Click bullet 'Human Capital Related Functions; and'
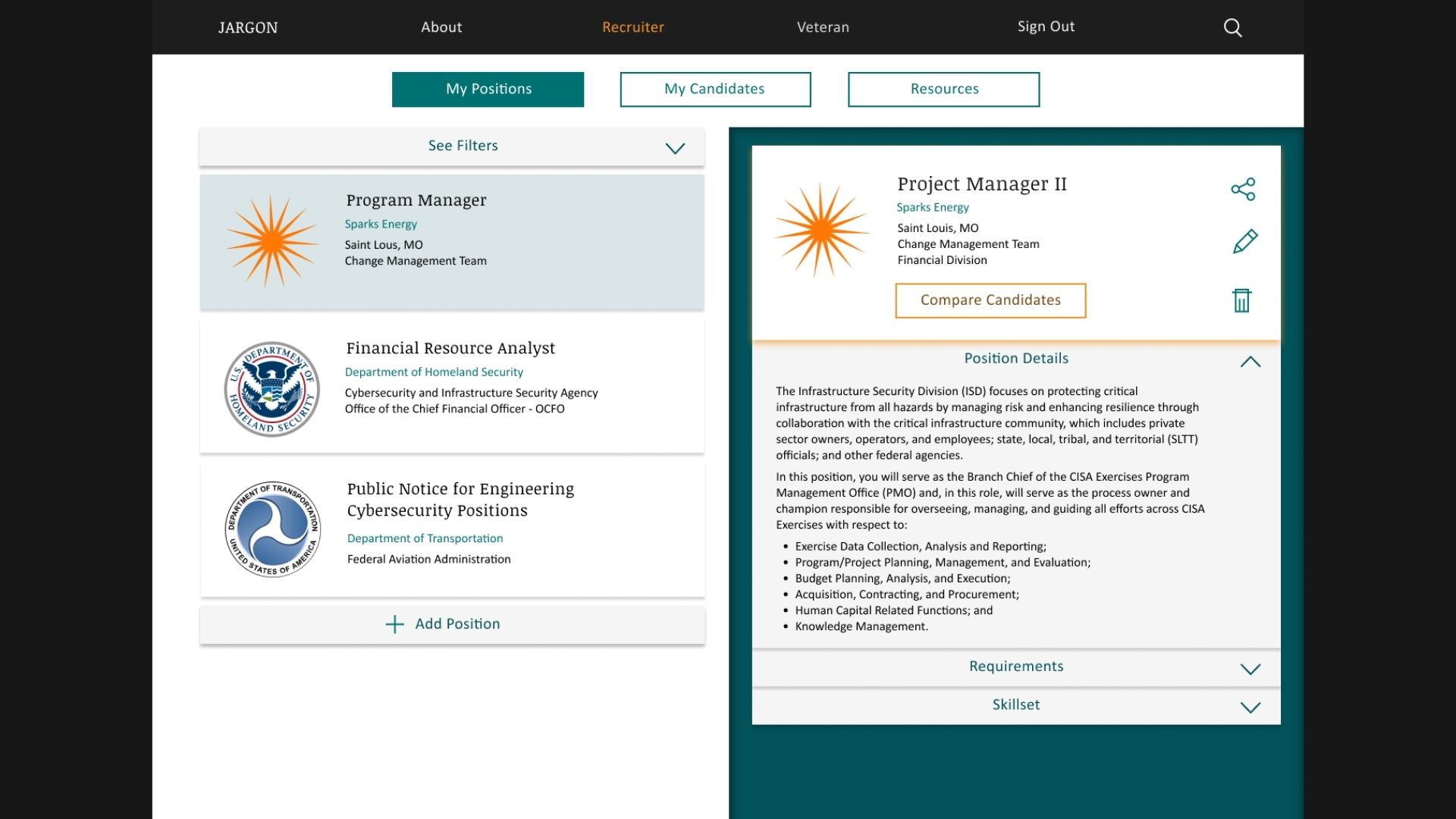Screen dimensions: 1456x819 893,610
